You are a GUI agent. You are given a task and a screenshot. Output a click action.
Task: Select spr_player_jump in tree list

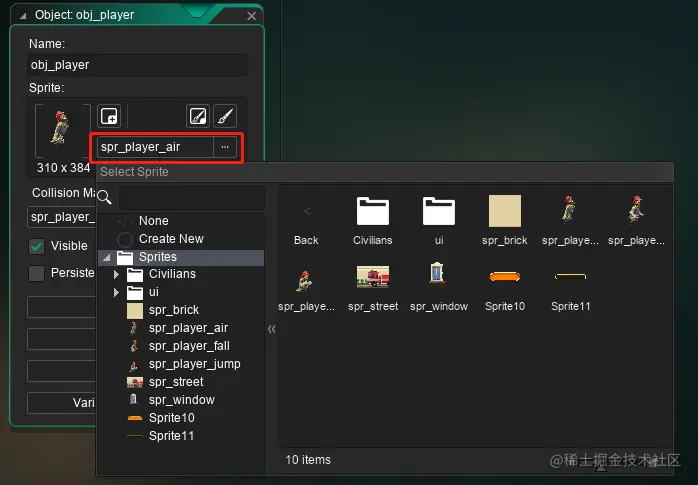(181, 364)
